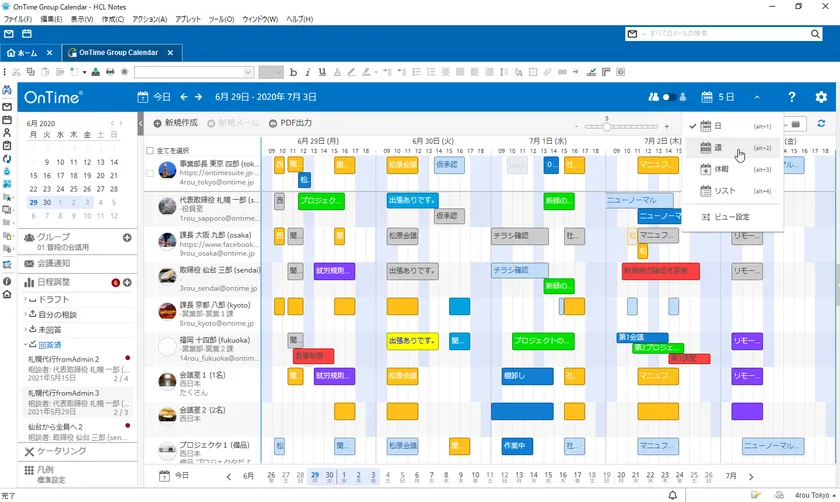Click the next week arrow in header
Viewport: 840px width, 502px height.
198,97
